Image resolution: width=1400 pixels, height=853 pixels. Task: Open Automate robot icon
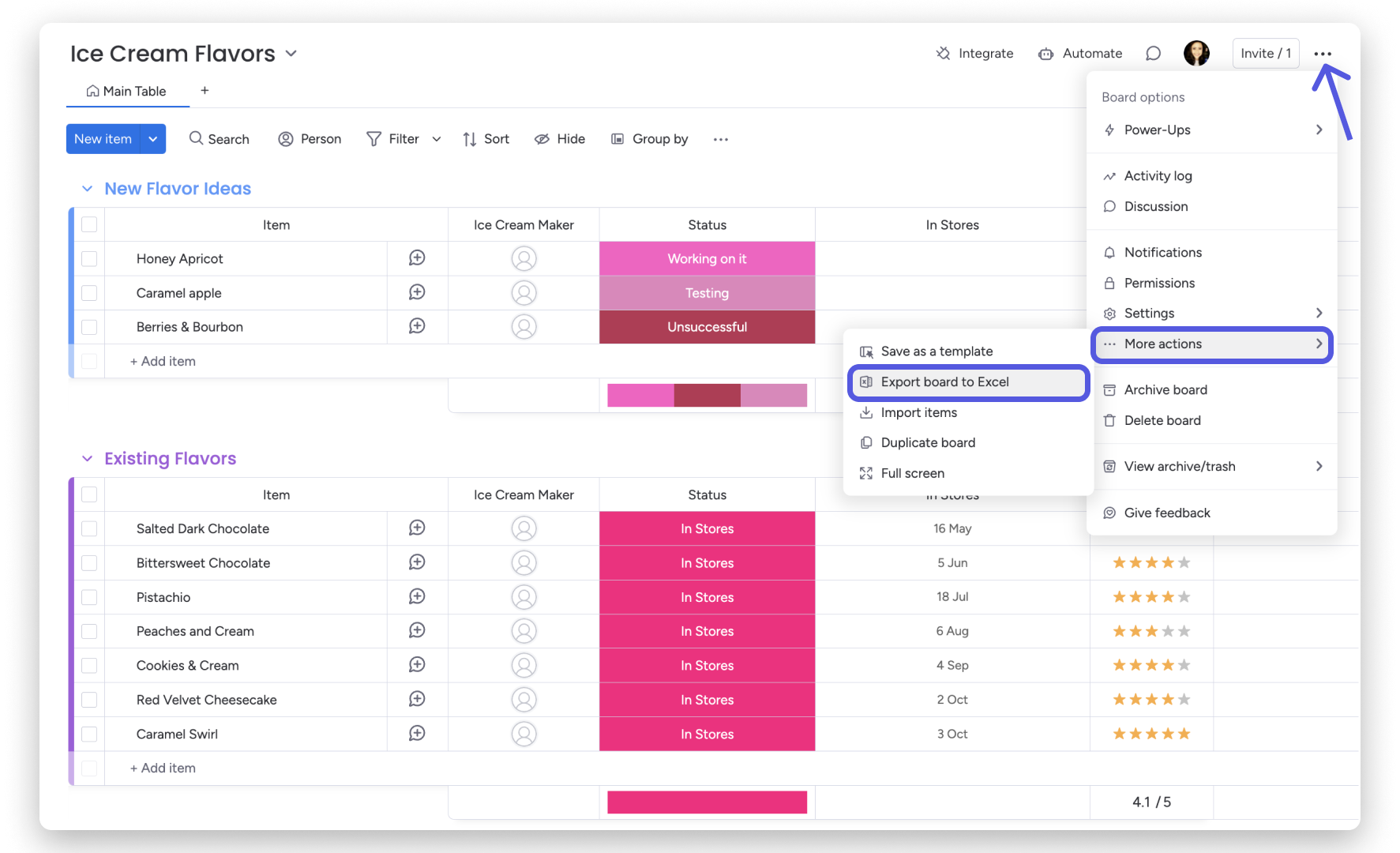[x=1046, y=54]
